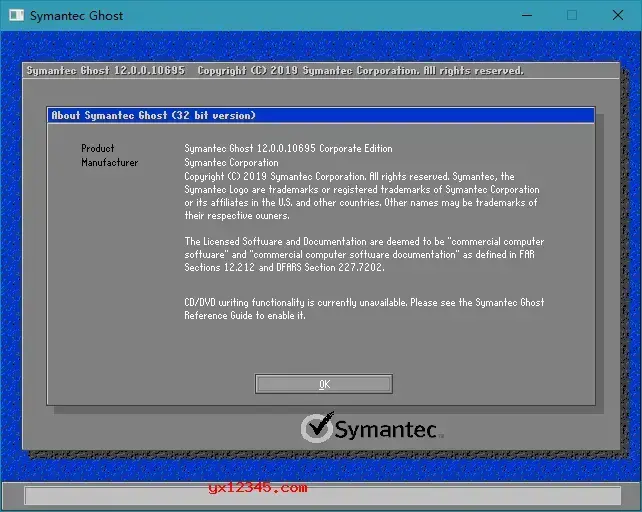Click the Symantec Ghost window title icon
This screenshot has width=642, height=512.
16,15
